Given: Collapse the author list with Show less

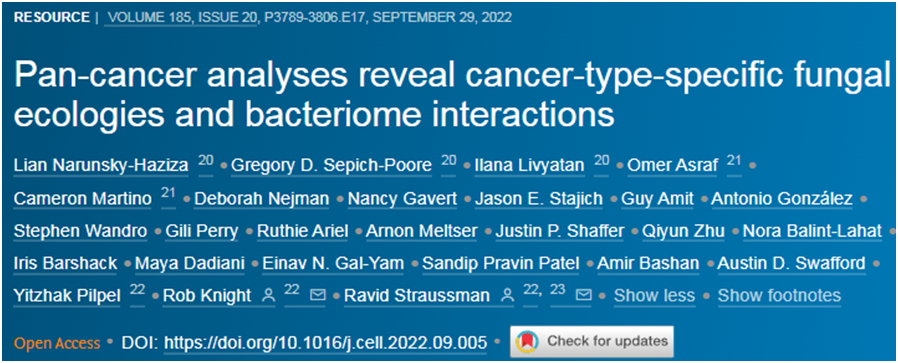Looking at the screenshot, I should click(654, 296).
